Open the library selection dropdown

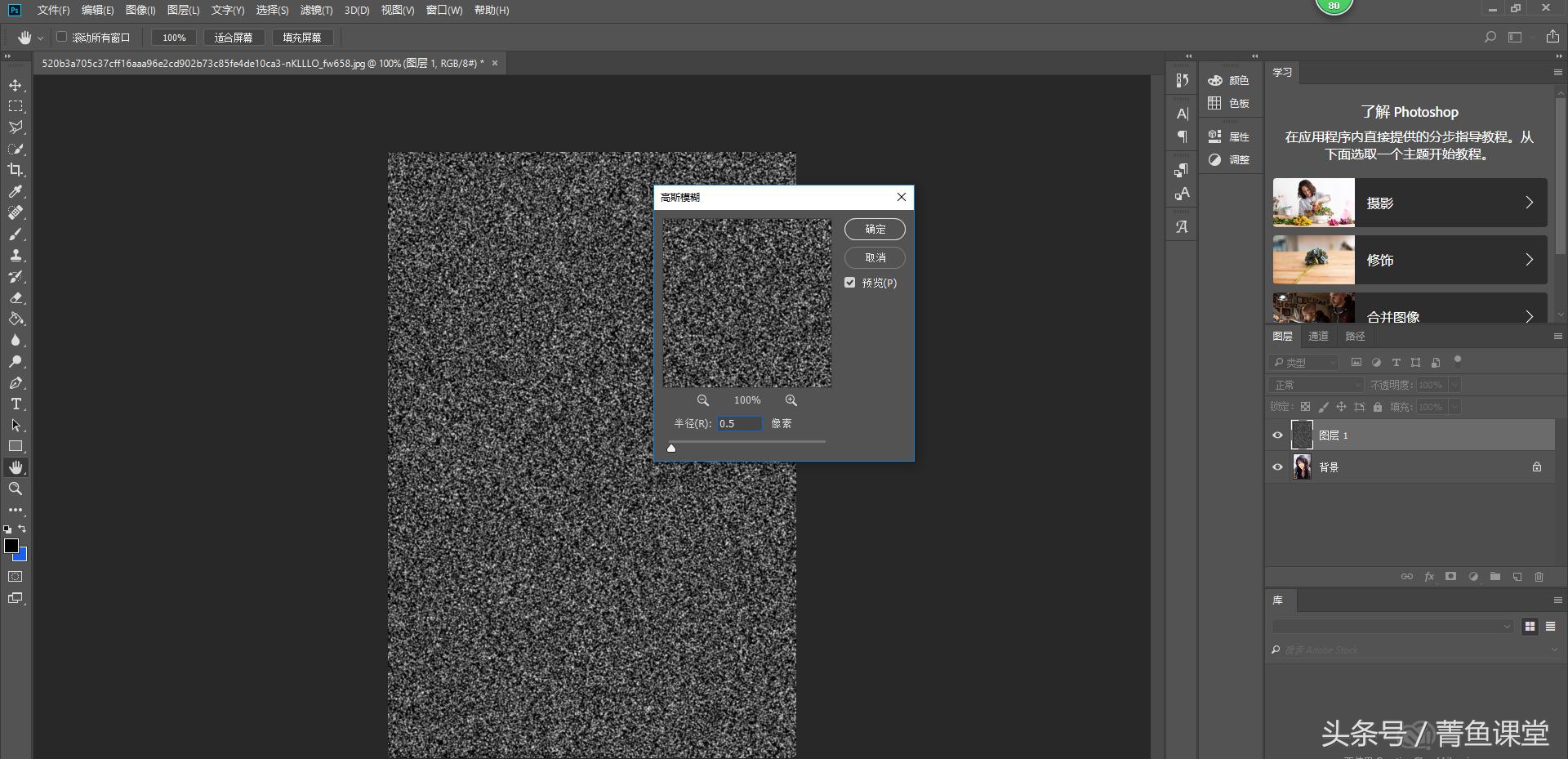pyautogui.click(x=1392, y=627)
